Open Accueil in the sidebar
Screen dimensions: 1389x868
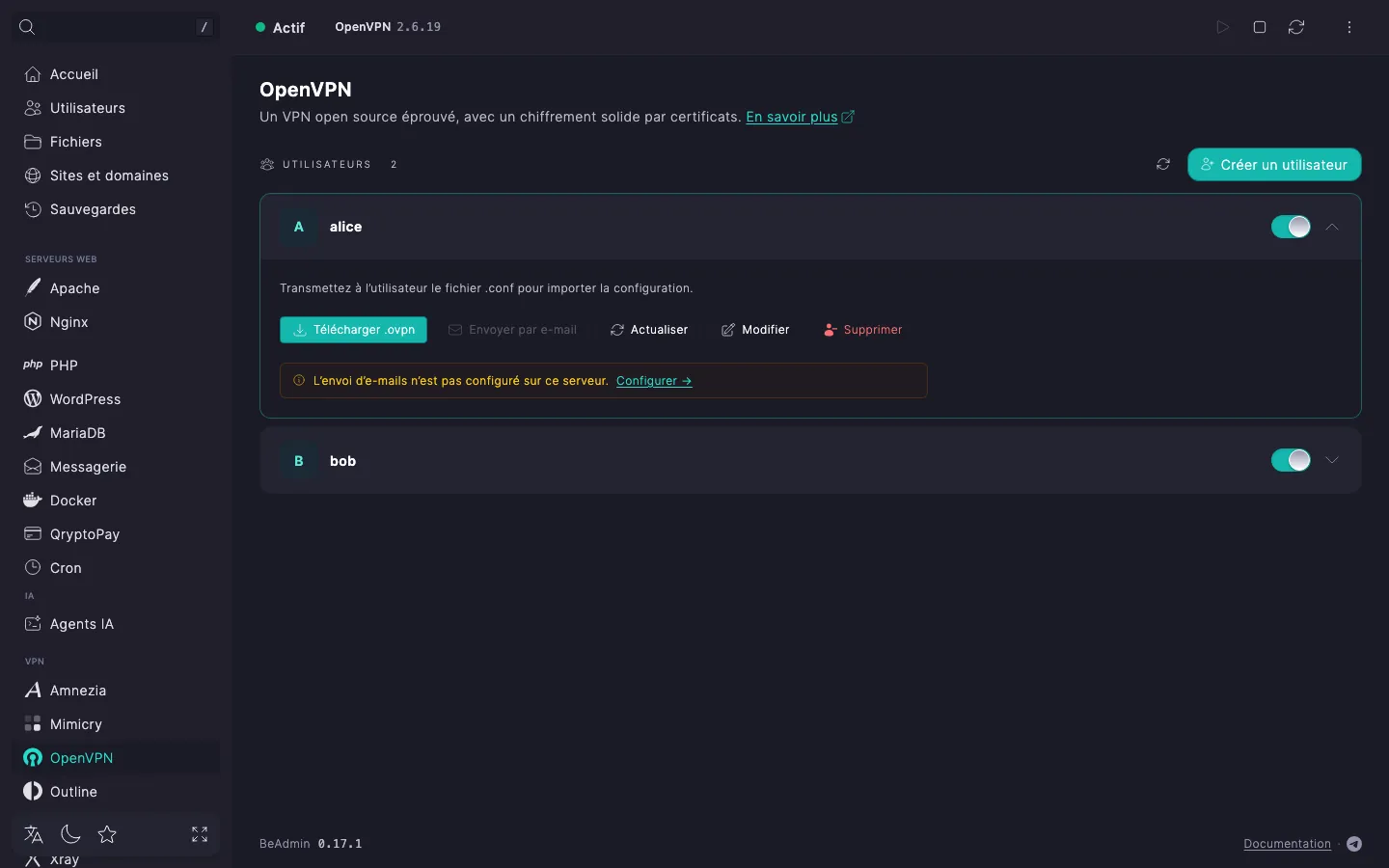pos(116,74)
